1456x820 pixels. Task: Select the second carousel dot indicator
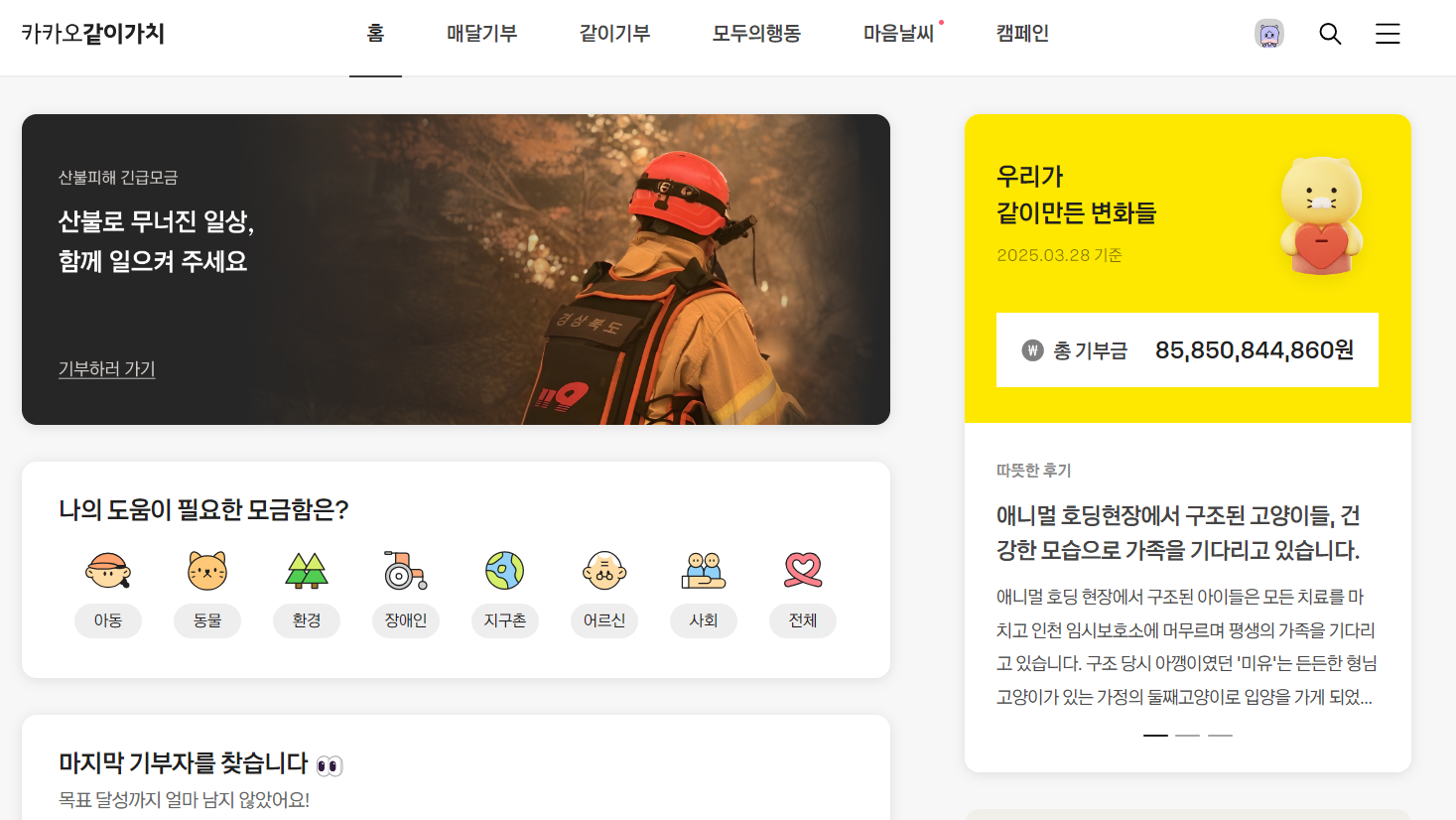pyautogui.click(x=1187, y=735)
